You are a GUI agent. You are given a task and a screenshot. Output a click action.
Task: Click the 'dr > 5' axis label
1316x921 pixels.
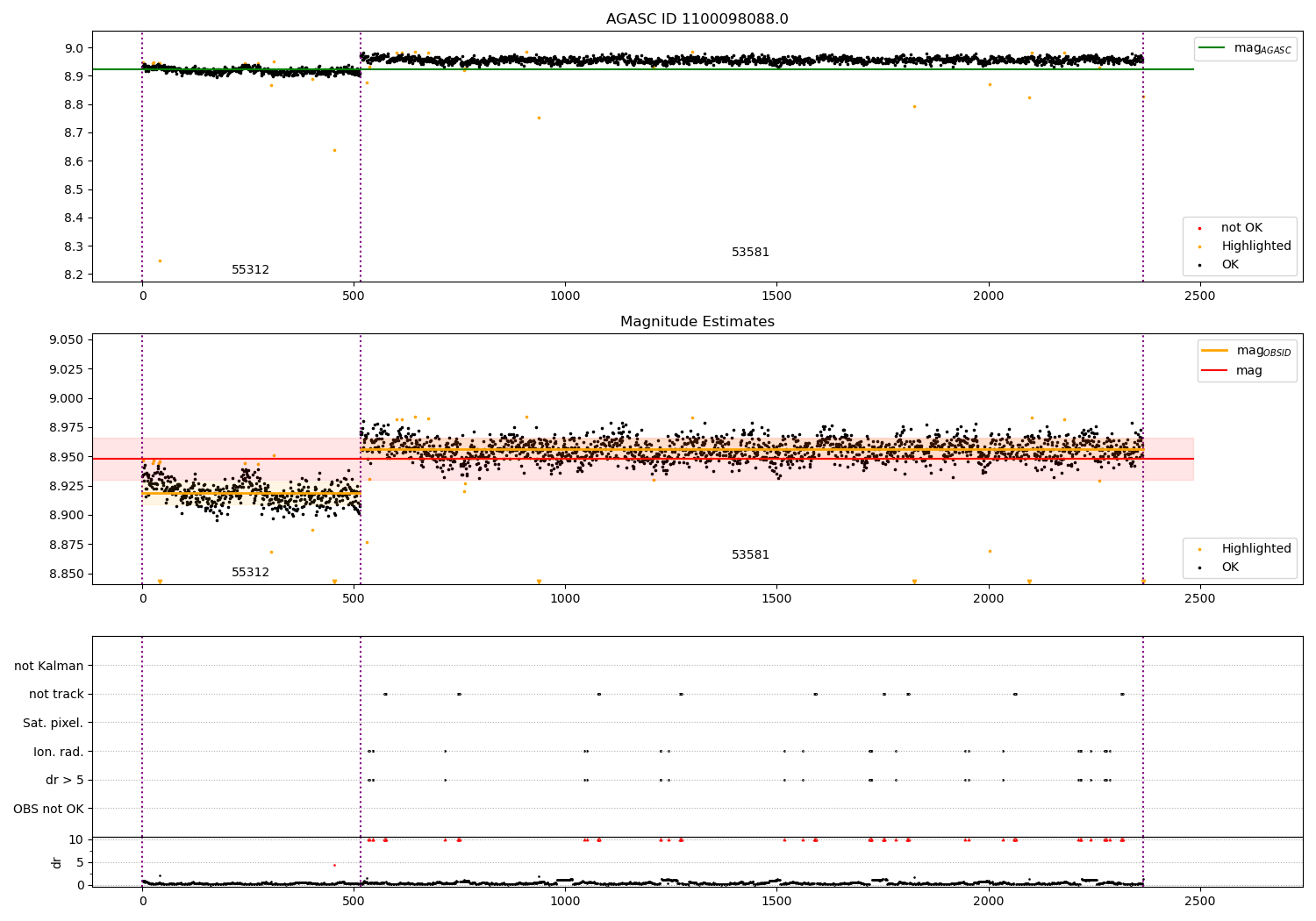tap(65, 780)
